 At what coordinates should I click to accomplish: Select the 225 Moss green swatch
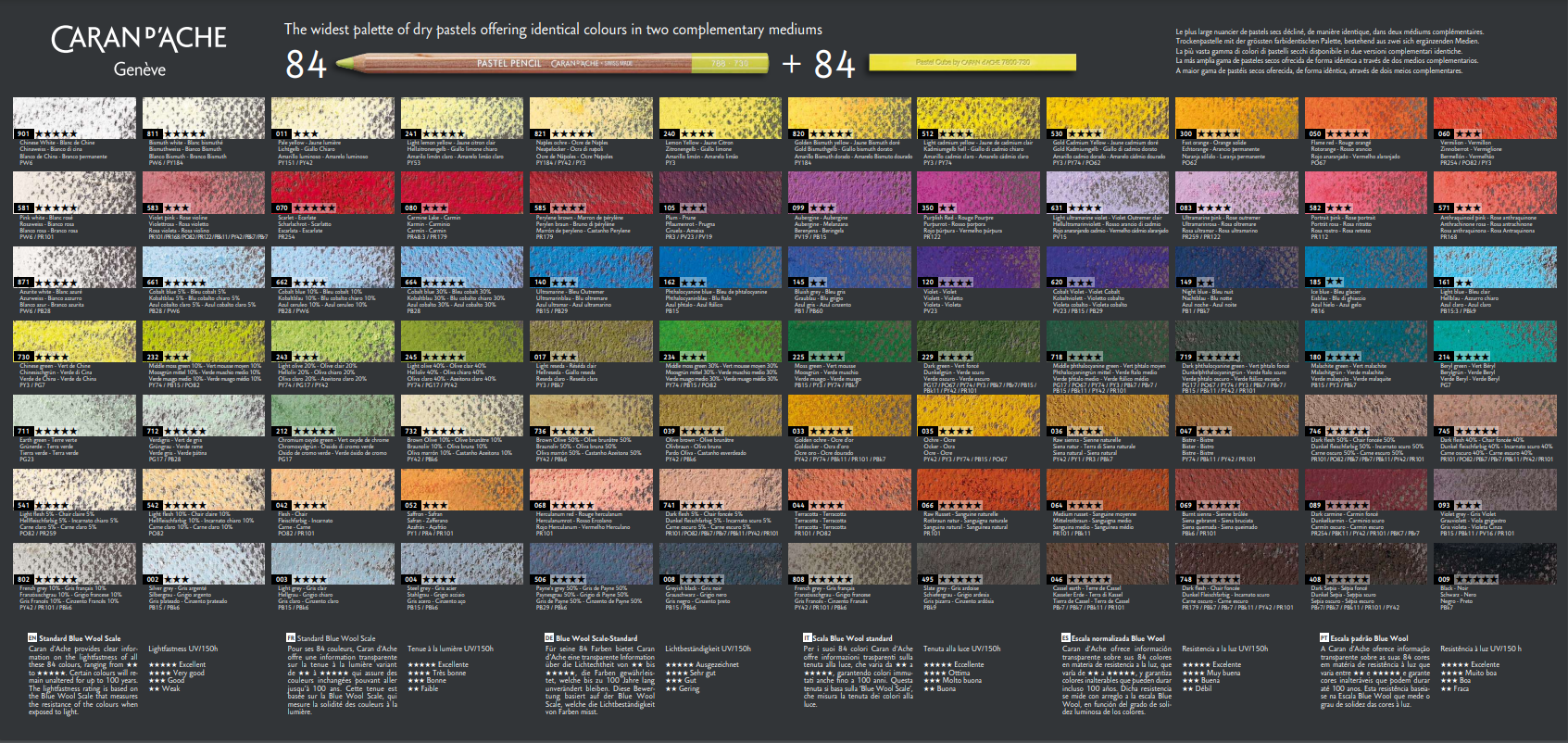coord(849,341)
